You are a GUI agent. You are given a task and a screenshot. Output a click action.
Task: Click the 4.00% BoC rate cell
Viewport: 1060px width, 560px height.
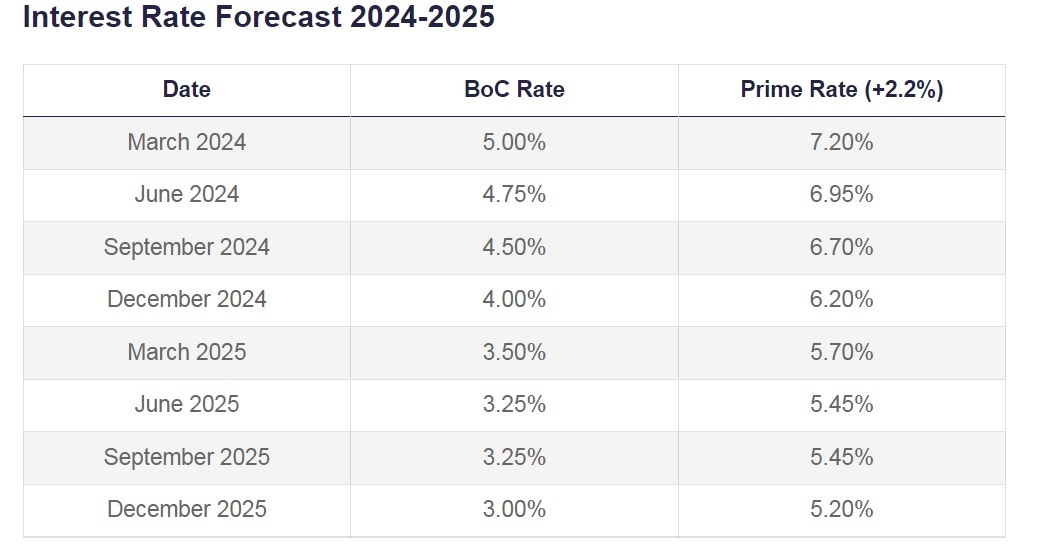(514, 299)
